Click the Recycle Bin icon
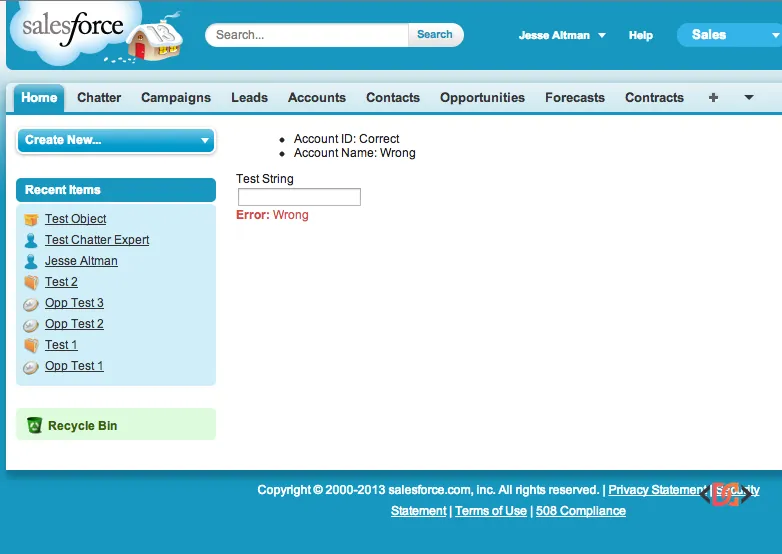 [35, 425]
